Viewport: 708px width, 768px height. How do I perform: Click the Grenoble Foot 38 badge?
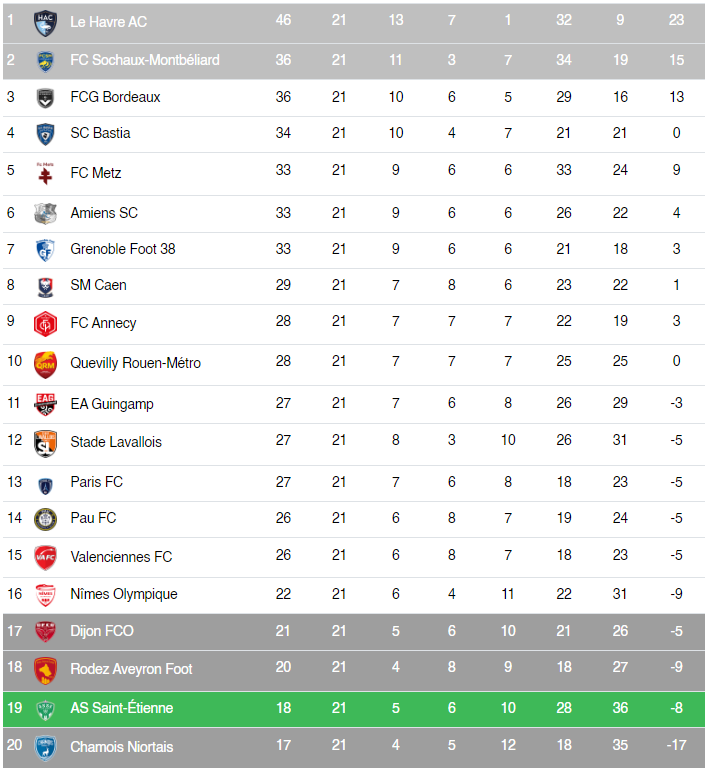click(x=45, y=250)
